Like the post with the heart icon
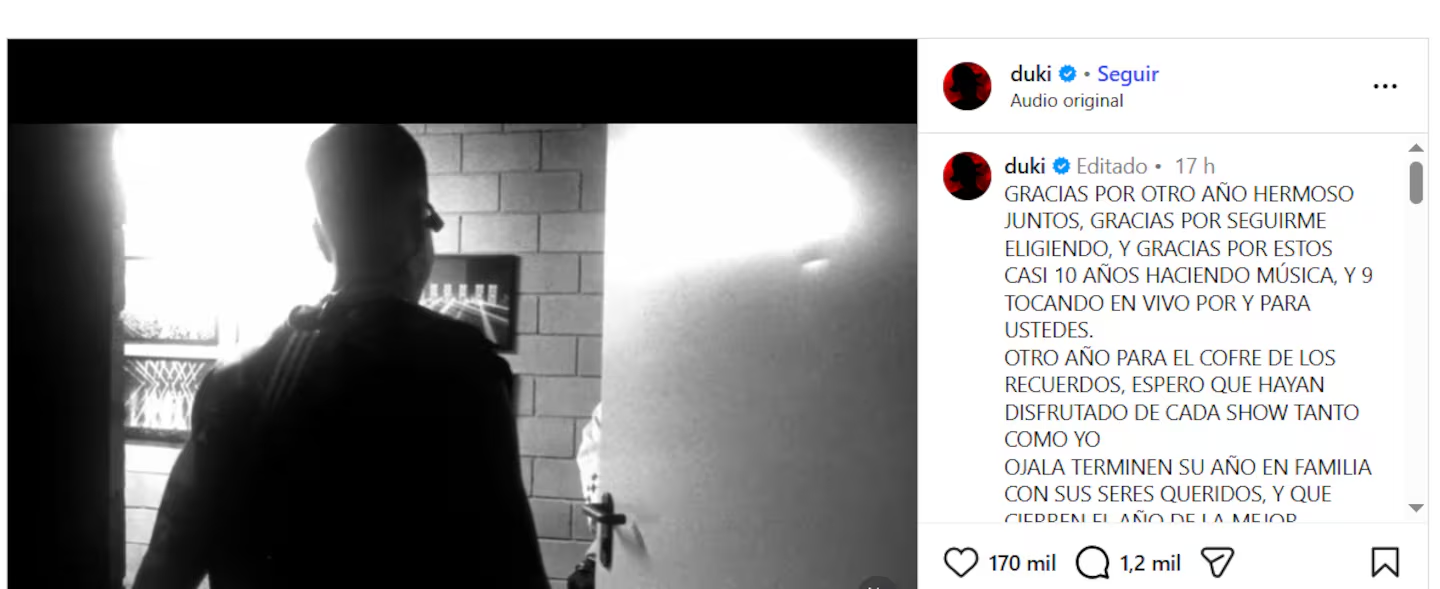 [x=961, y=563]
